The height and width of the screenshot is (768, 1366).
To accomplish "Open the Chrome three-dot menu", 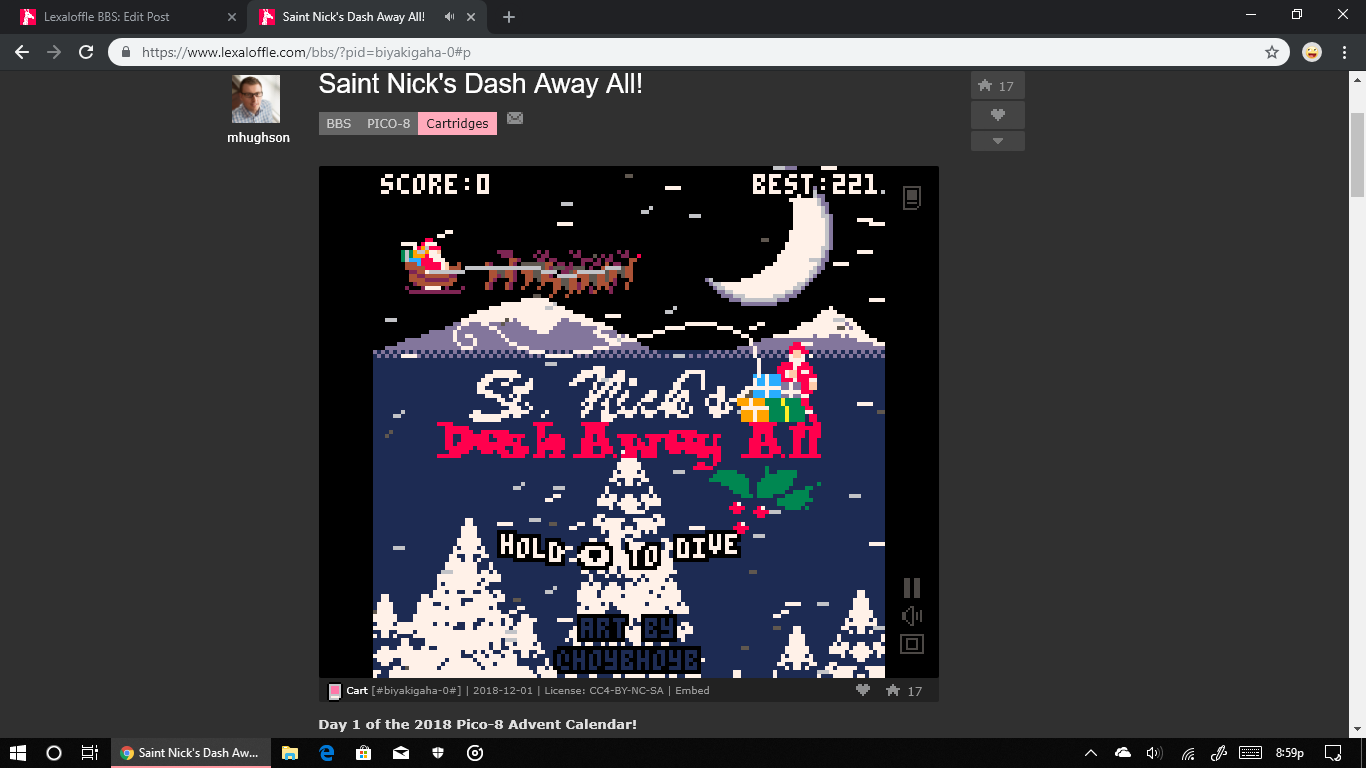I will click(1344, 52).
